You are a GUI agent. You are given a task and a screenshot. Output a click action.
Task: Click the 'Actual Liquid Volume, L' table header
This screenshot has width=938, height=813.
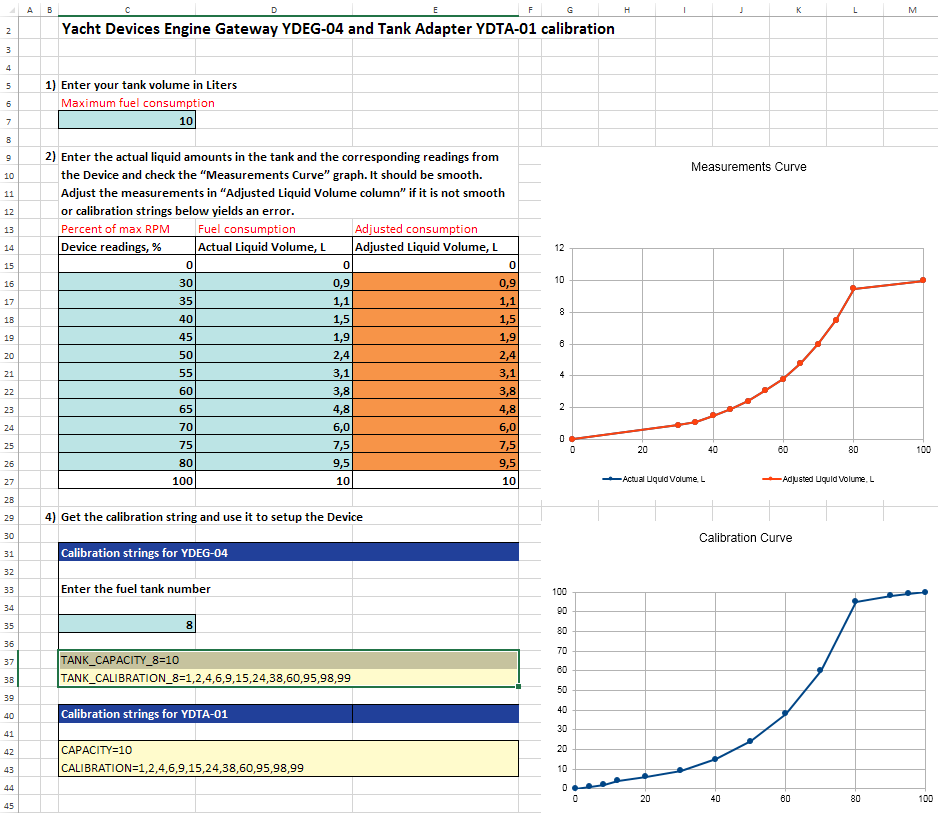click(274, 246)
